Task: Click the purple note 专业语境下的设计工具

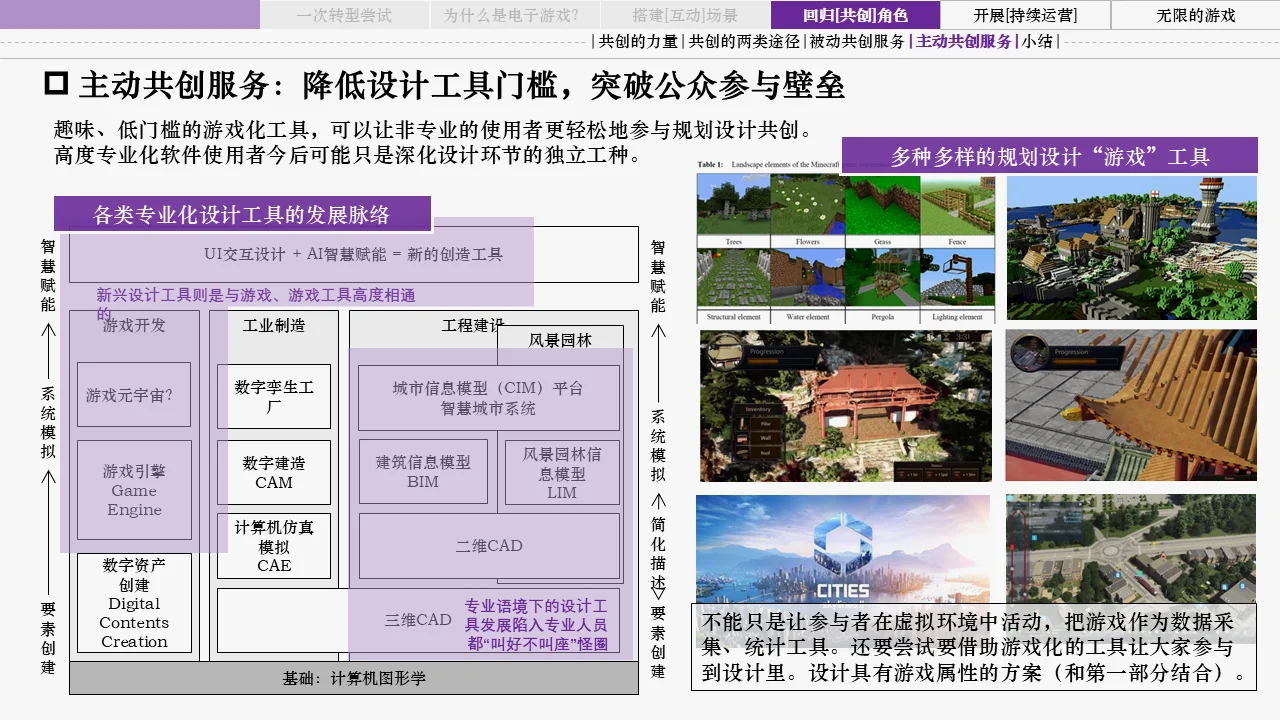Action: [536, 625]
